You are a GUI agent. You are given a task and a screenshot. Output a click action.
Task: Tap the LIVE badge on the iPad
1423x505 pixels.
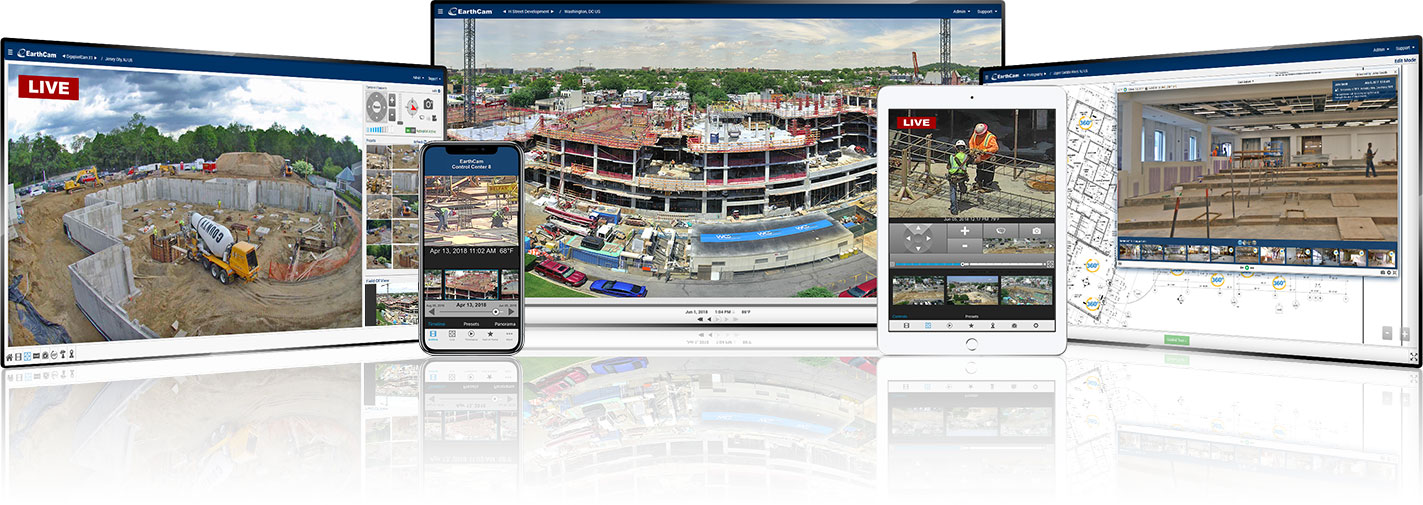[x=916, y=123]
